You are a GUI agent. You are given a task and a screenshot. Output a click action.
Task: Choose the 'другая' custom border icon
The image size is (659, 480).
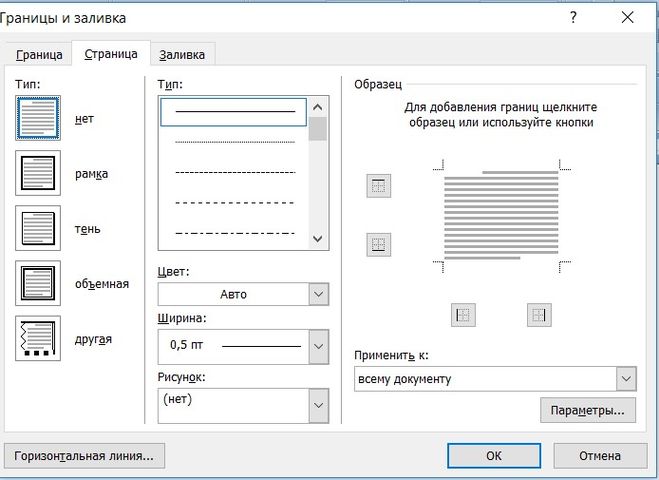pos(38,338)
